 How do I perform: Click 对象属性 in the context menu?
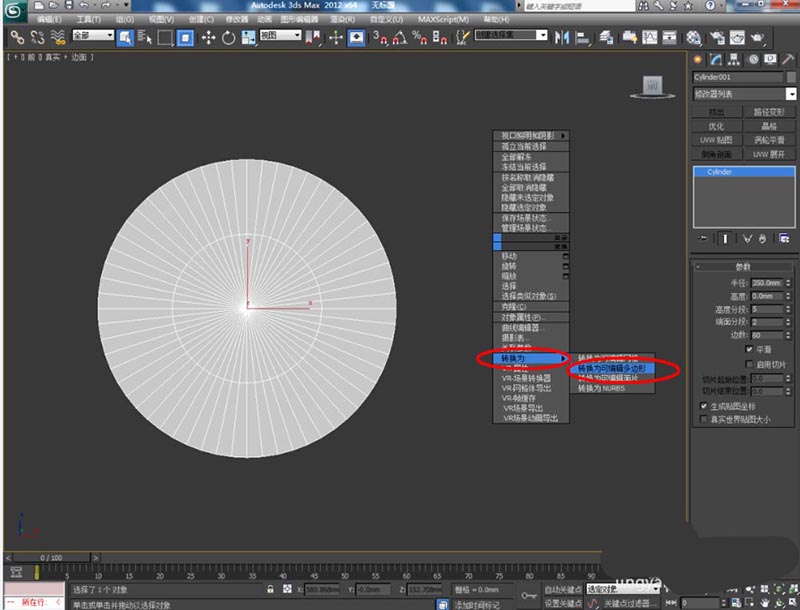521,317
